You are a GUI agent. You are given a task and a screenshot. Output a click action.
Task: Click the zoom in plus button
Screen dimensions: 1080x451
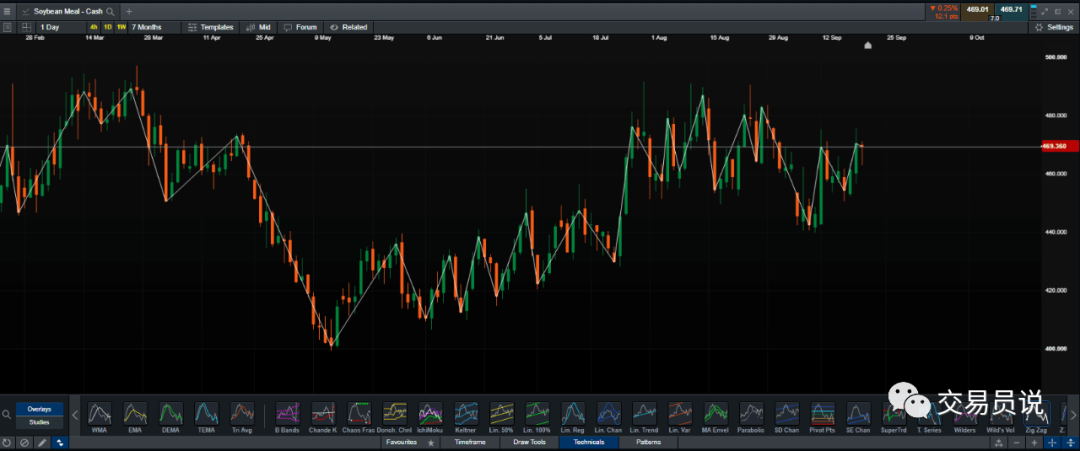1035,442
